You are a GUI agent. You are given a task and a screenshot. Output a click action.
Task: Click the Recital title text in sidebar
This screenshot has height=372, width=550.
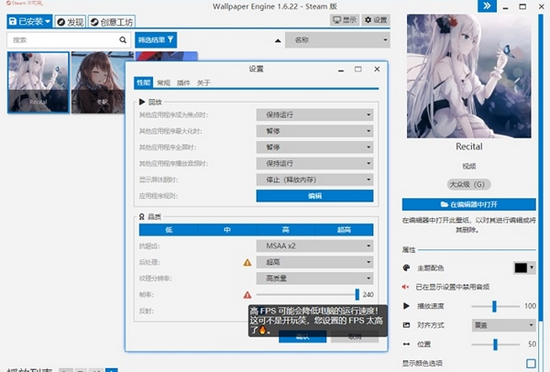point(469,147)
